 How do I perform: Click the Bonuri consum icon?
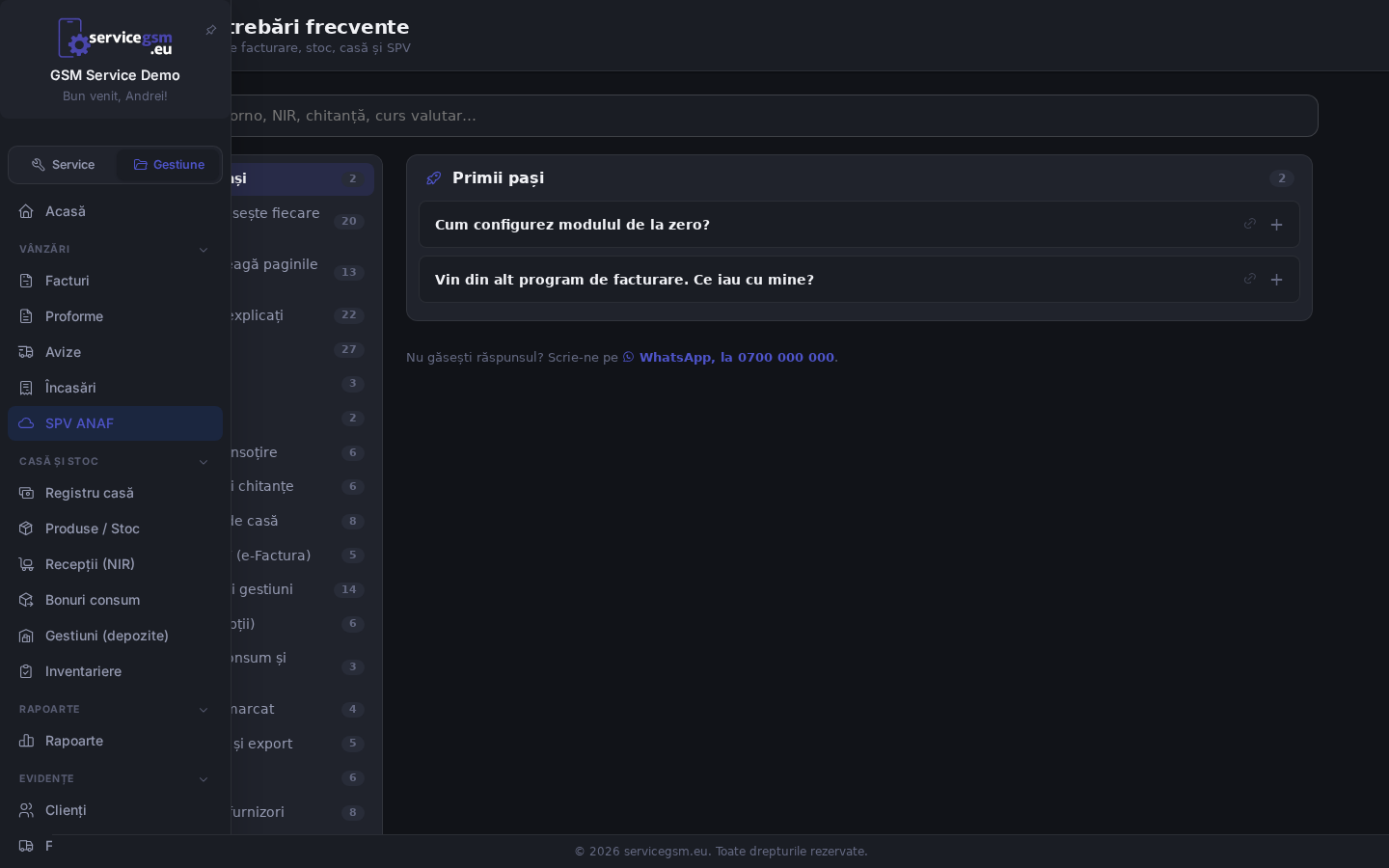tap(26, 600)
